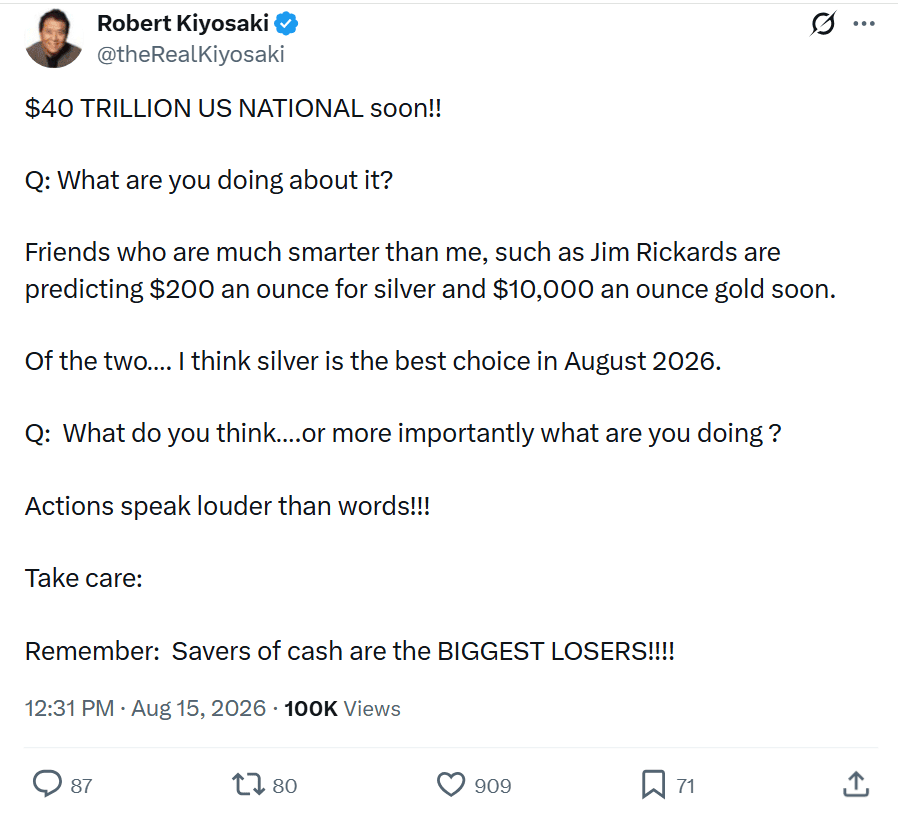Click the 909 likes count
Viewport: 898px width, 818px height.
coord(493,785)
